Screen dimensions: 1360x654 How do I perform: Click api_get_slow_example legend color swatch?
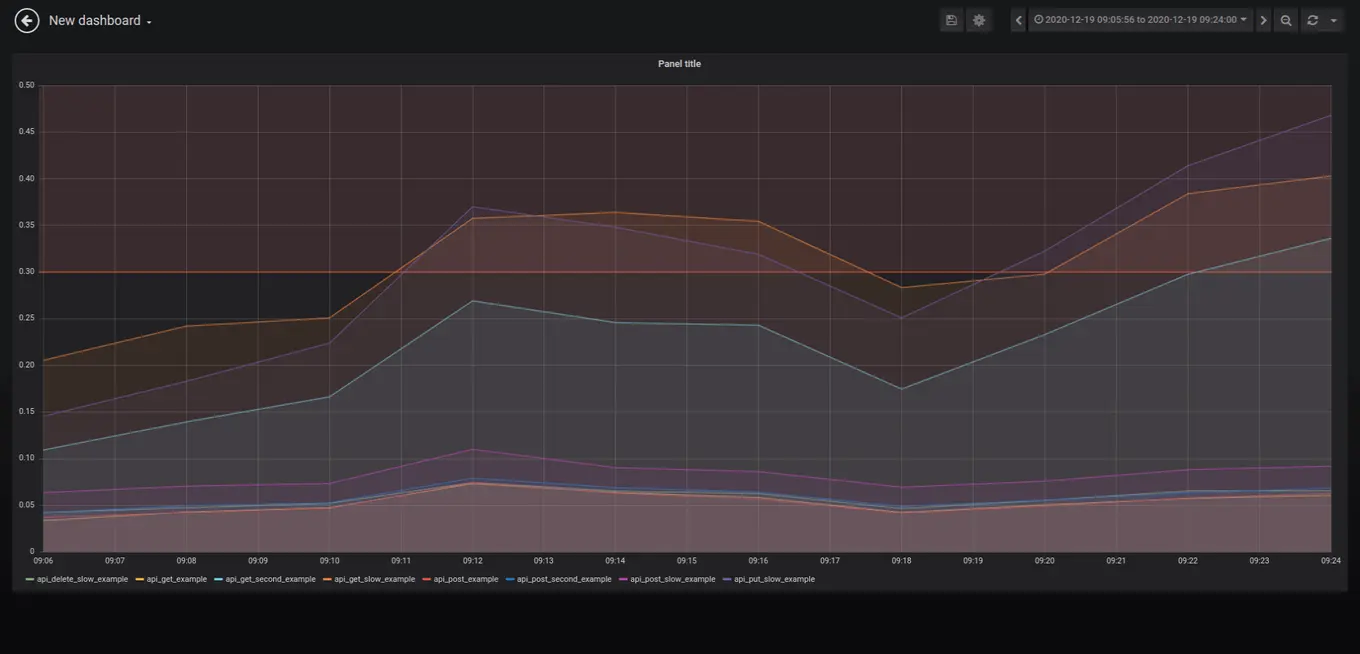click(326, 579)
